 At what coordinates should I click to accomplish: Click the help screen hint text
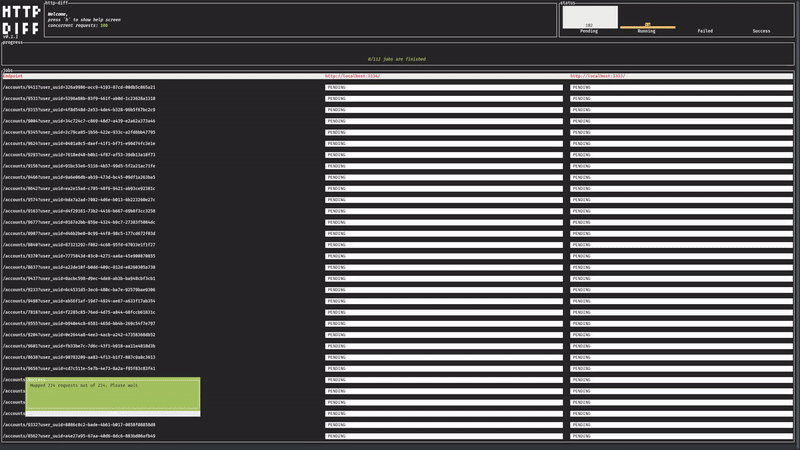pyautogui.click(x=84, y=20)
